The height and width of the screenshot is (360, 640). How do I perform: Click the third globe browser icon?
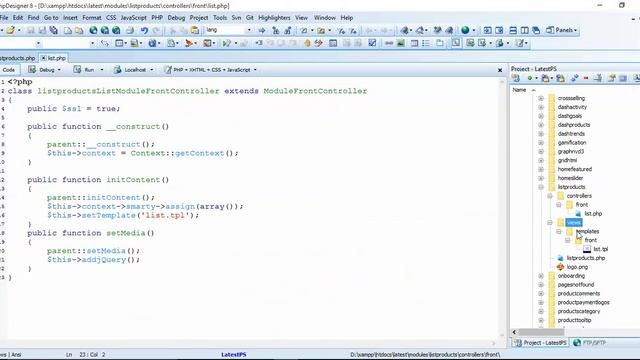coord(116,30)
